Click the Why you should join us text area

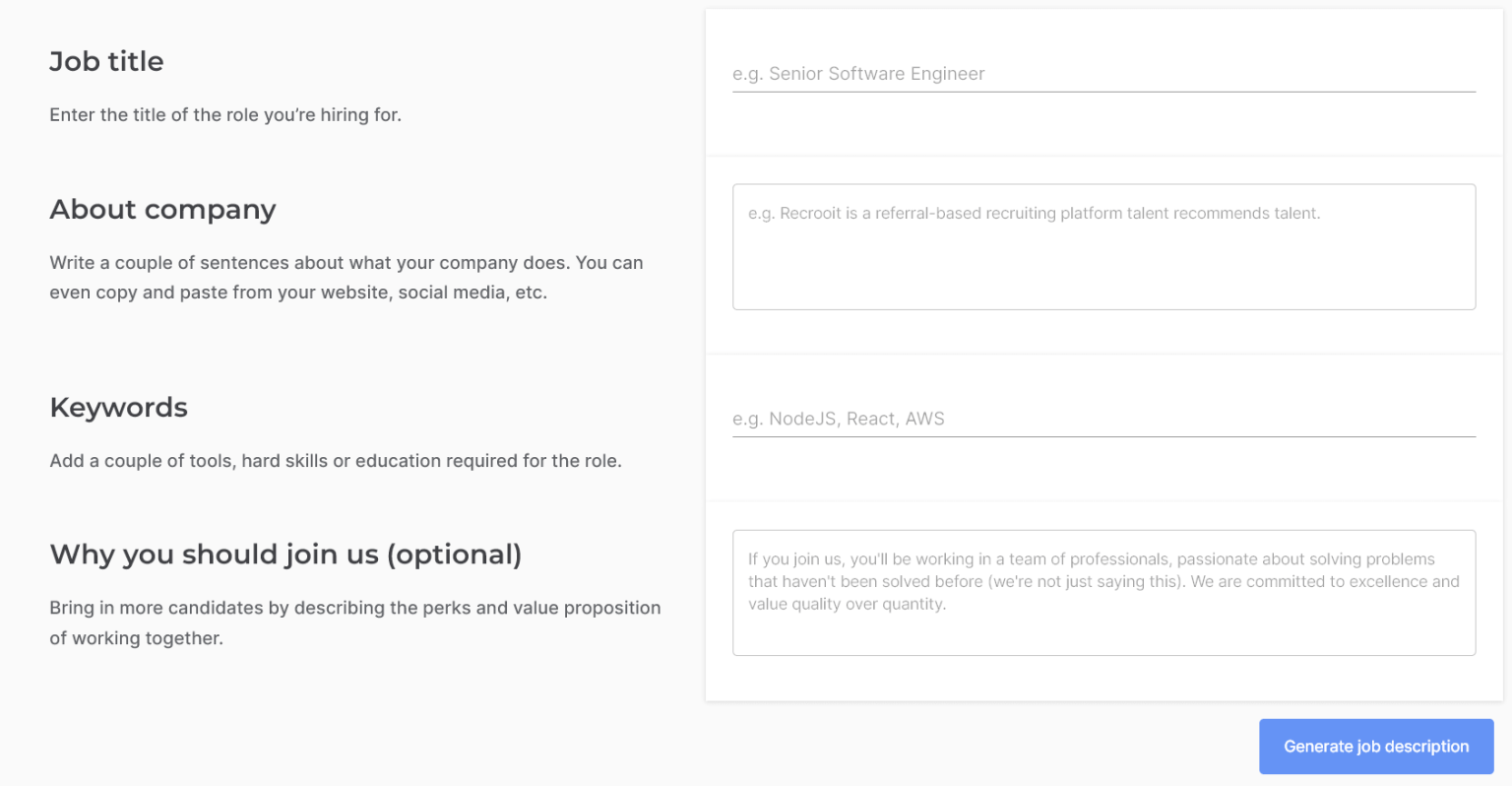point(1102,591)
